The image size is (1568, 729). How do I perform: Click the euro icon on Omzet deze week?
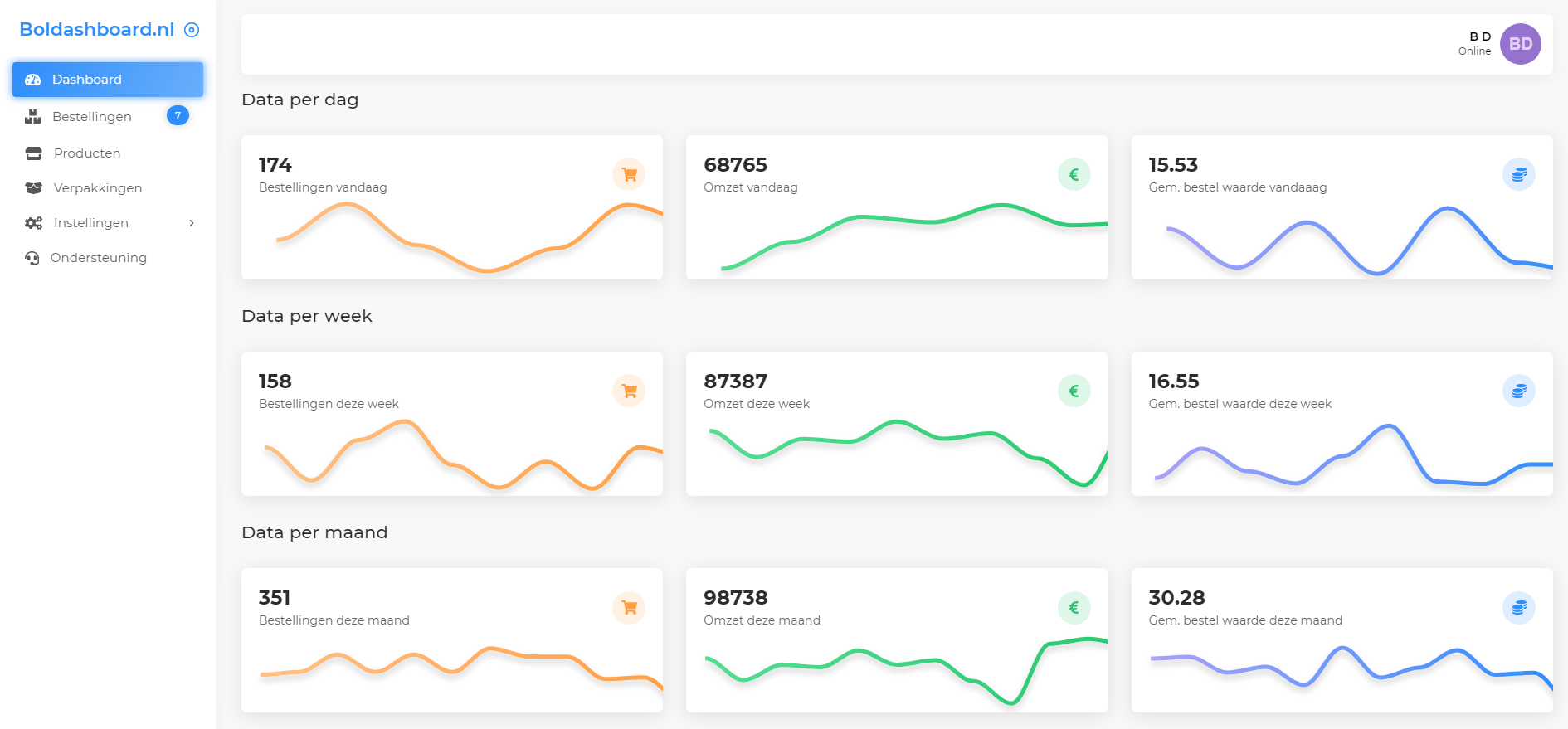click(1074, 391)
